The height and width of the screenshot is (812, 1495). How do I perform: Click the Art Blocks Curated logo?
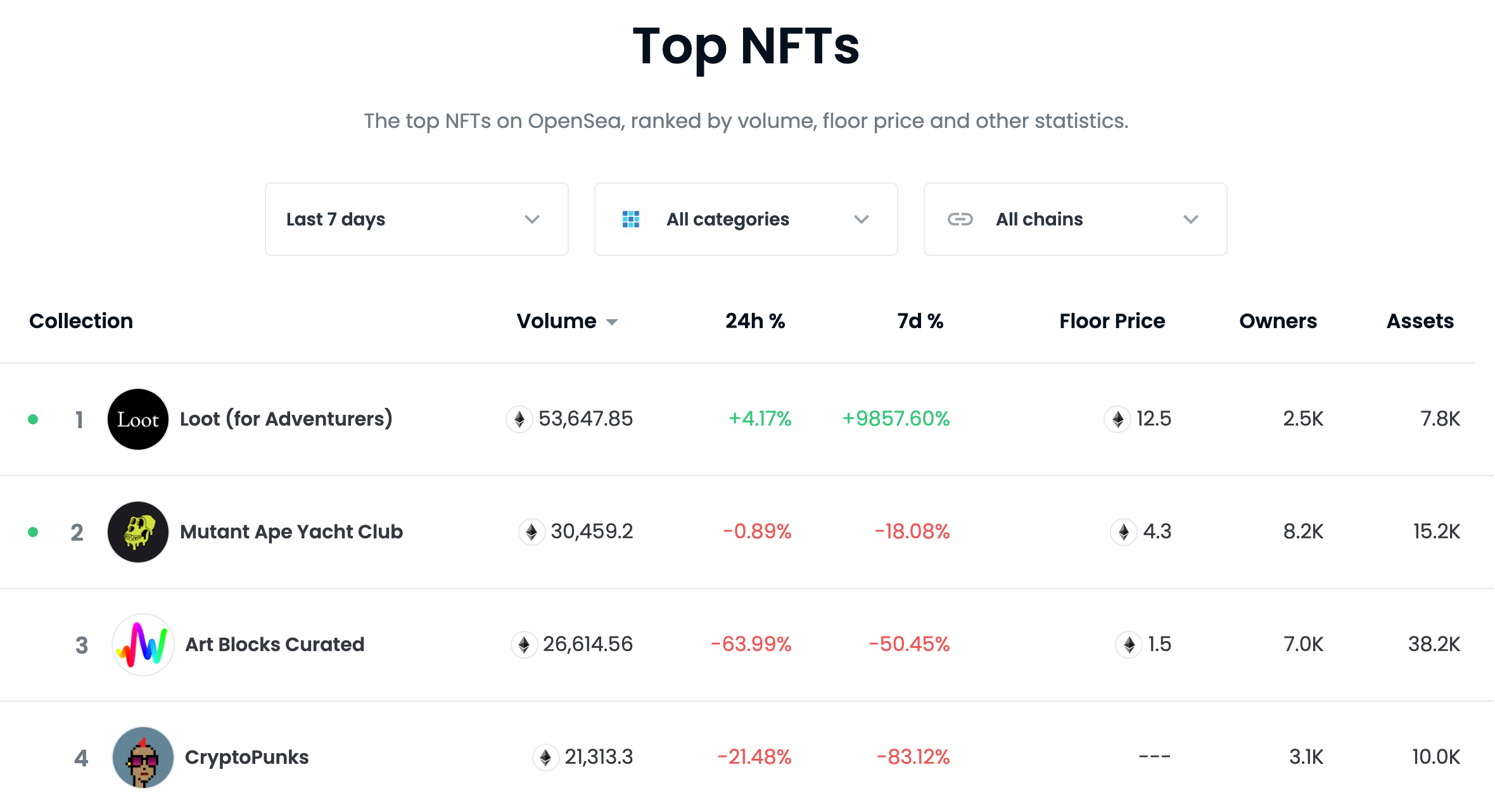click(x=143, y=645)
